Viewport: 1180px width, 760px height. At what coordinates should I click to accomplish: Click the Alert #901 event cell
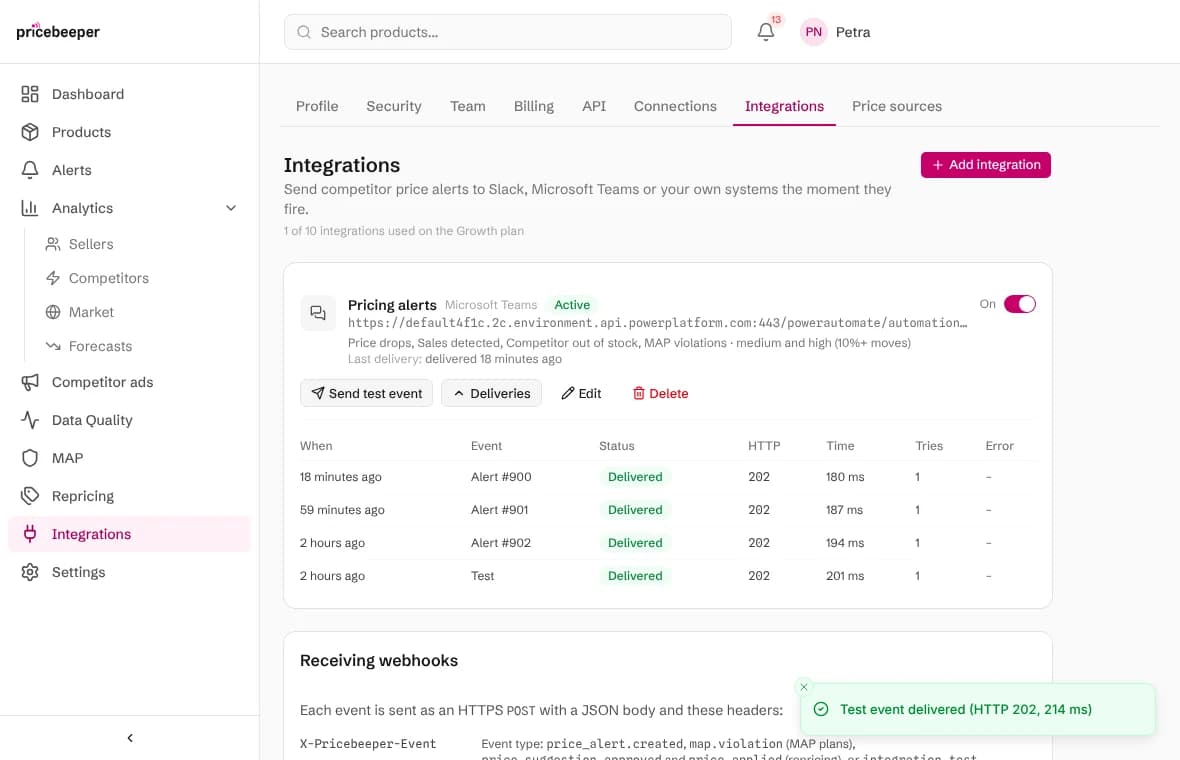tap(499, 509)
